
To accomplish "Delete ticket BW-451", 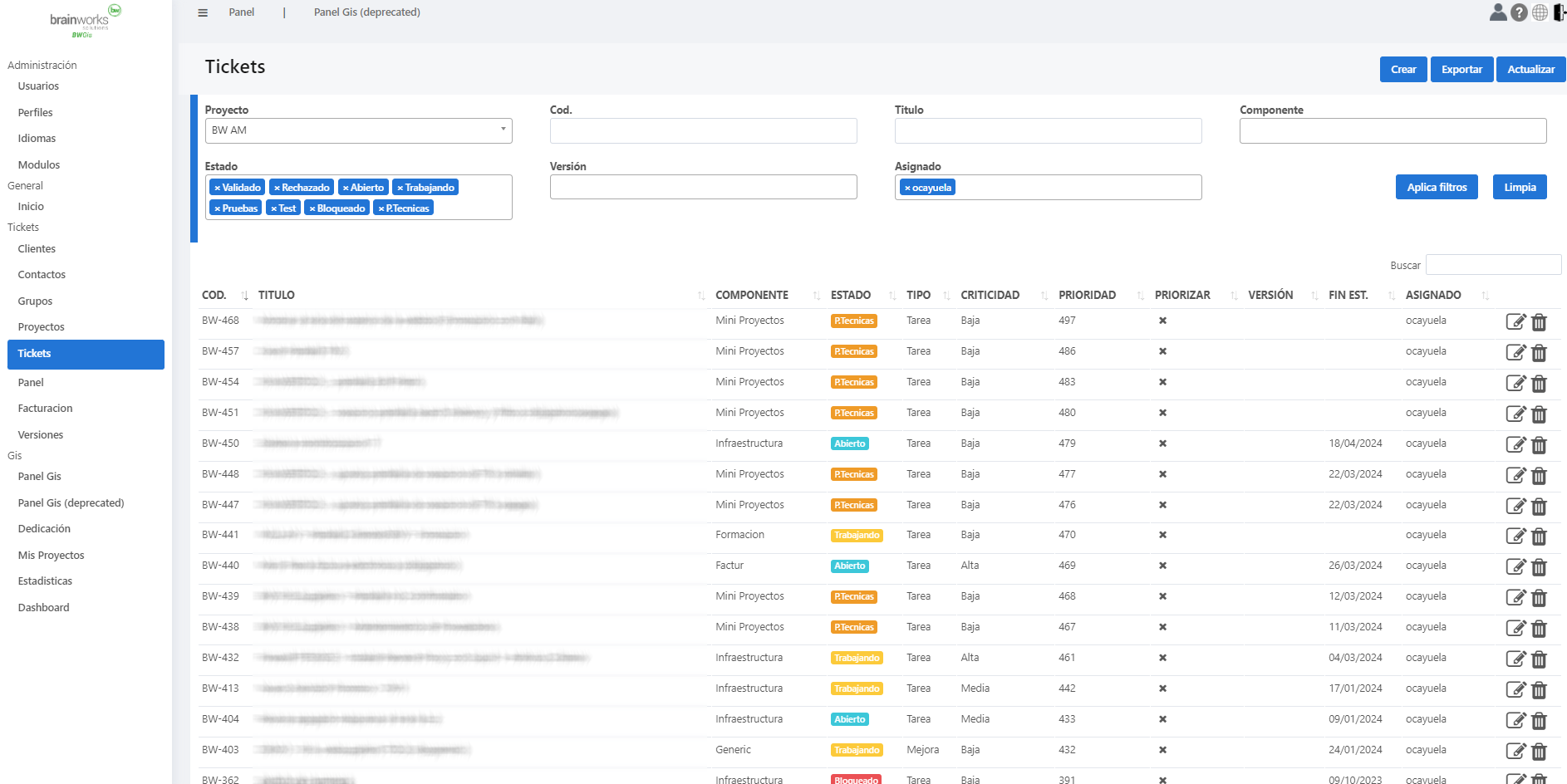I will (1539, 414).
